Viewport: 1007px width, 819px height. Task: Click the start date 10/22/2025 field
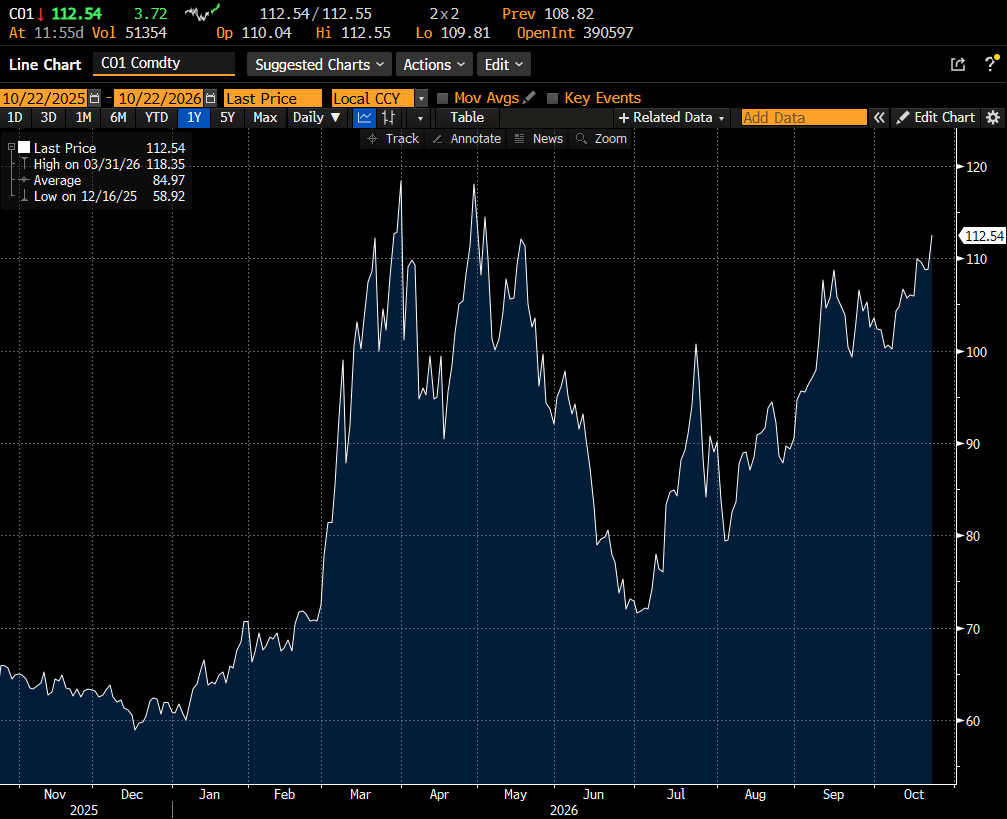point(44,98)
